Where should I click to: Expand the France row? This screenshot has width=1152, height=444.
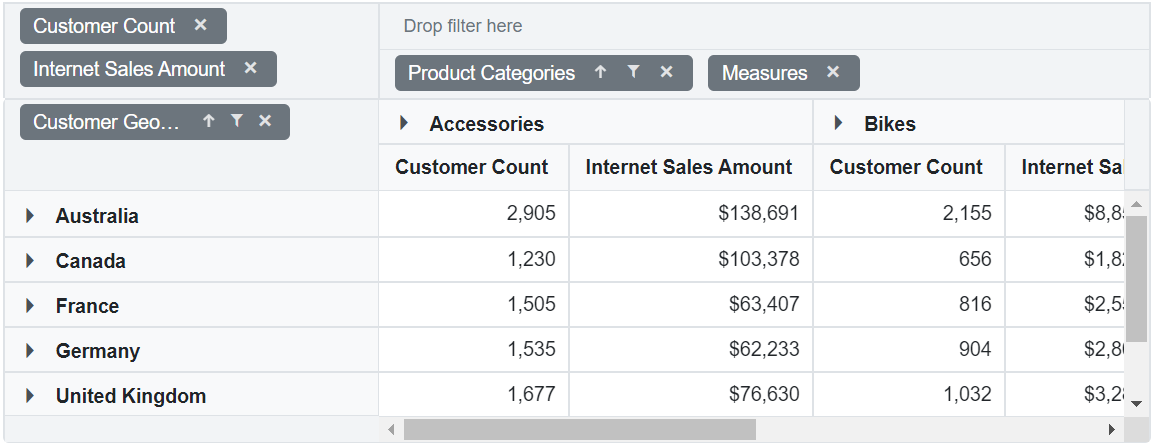pos(30,305)
